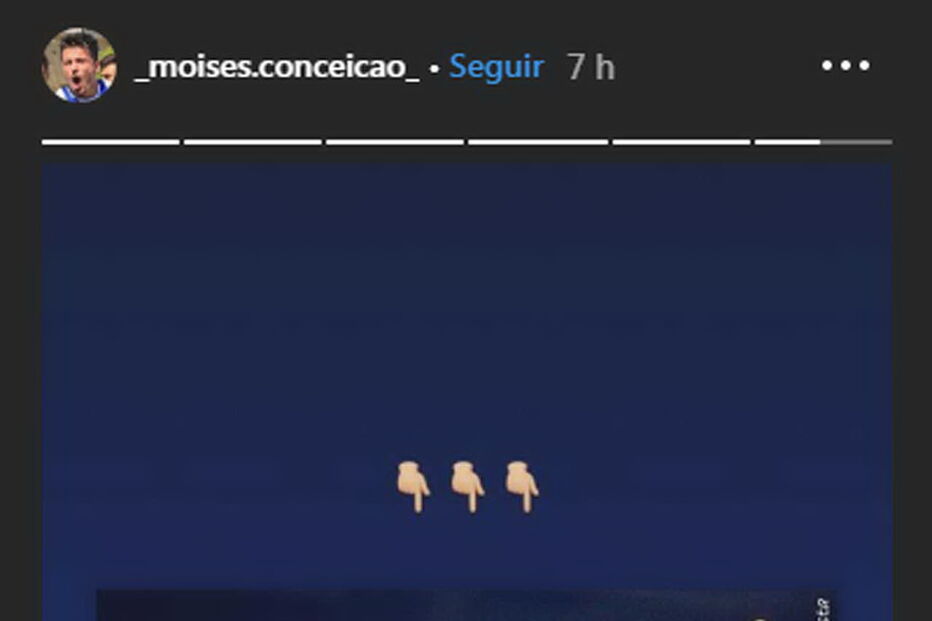
Task: Click the dot separator before Seguir
Action: (434, 69)
